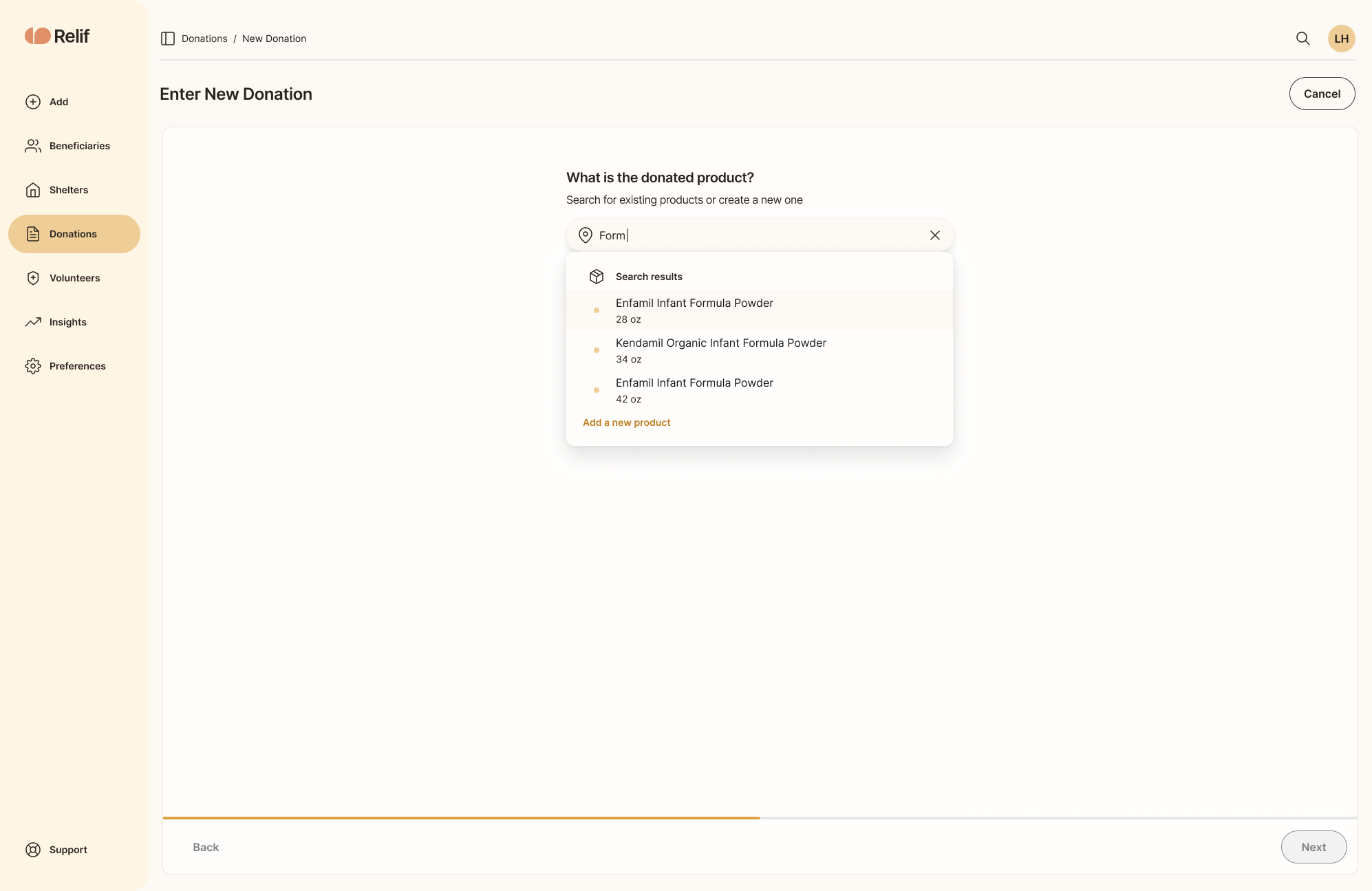The height and width of the screenshot is (891, 1372).
Task: Click the donation step progress bar
Action: (x=760, y=818)
